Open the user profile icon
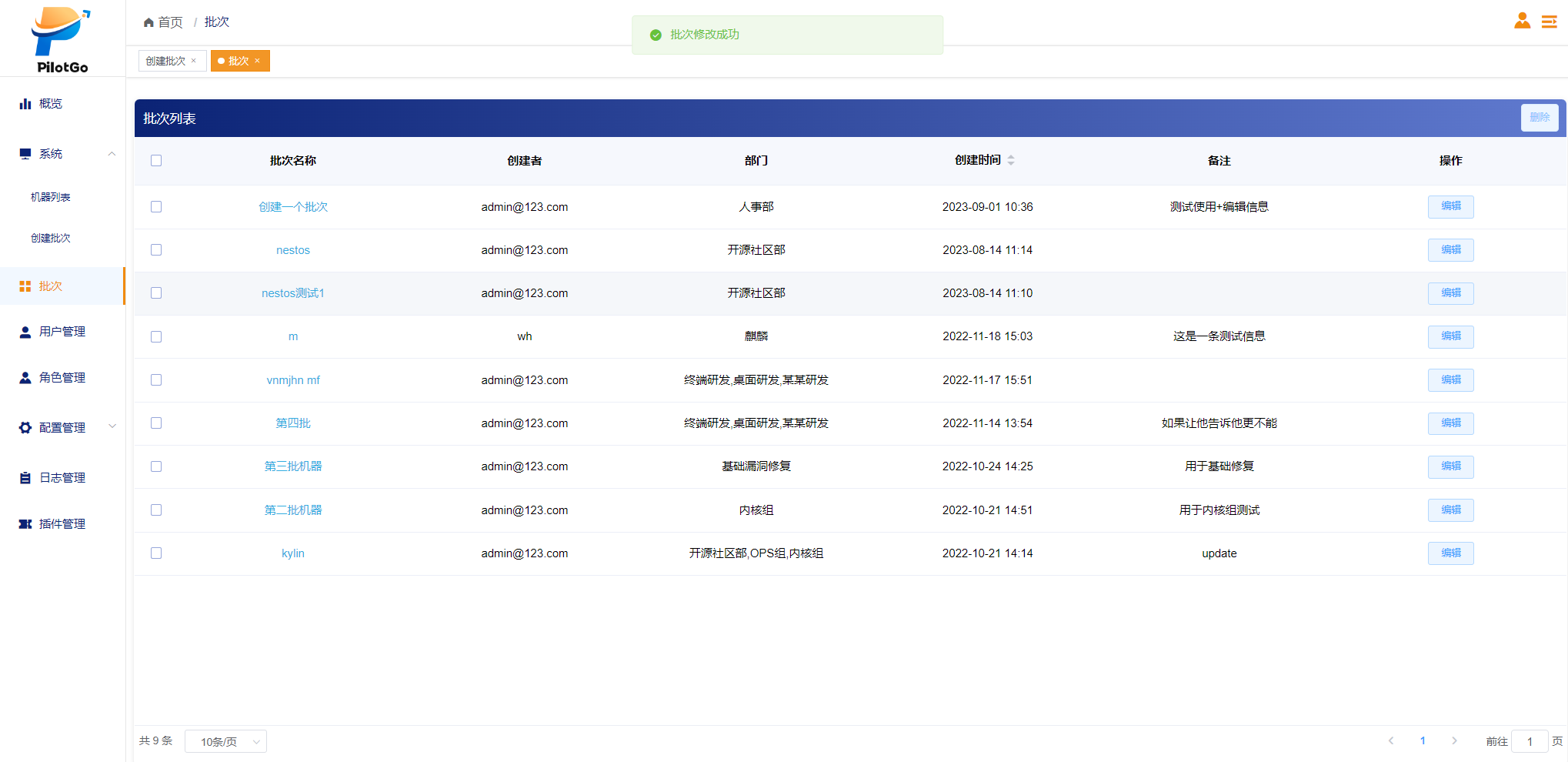This screenshot has height=762, width=1568. pyautogui.click(x=1522, y=21)
